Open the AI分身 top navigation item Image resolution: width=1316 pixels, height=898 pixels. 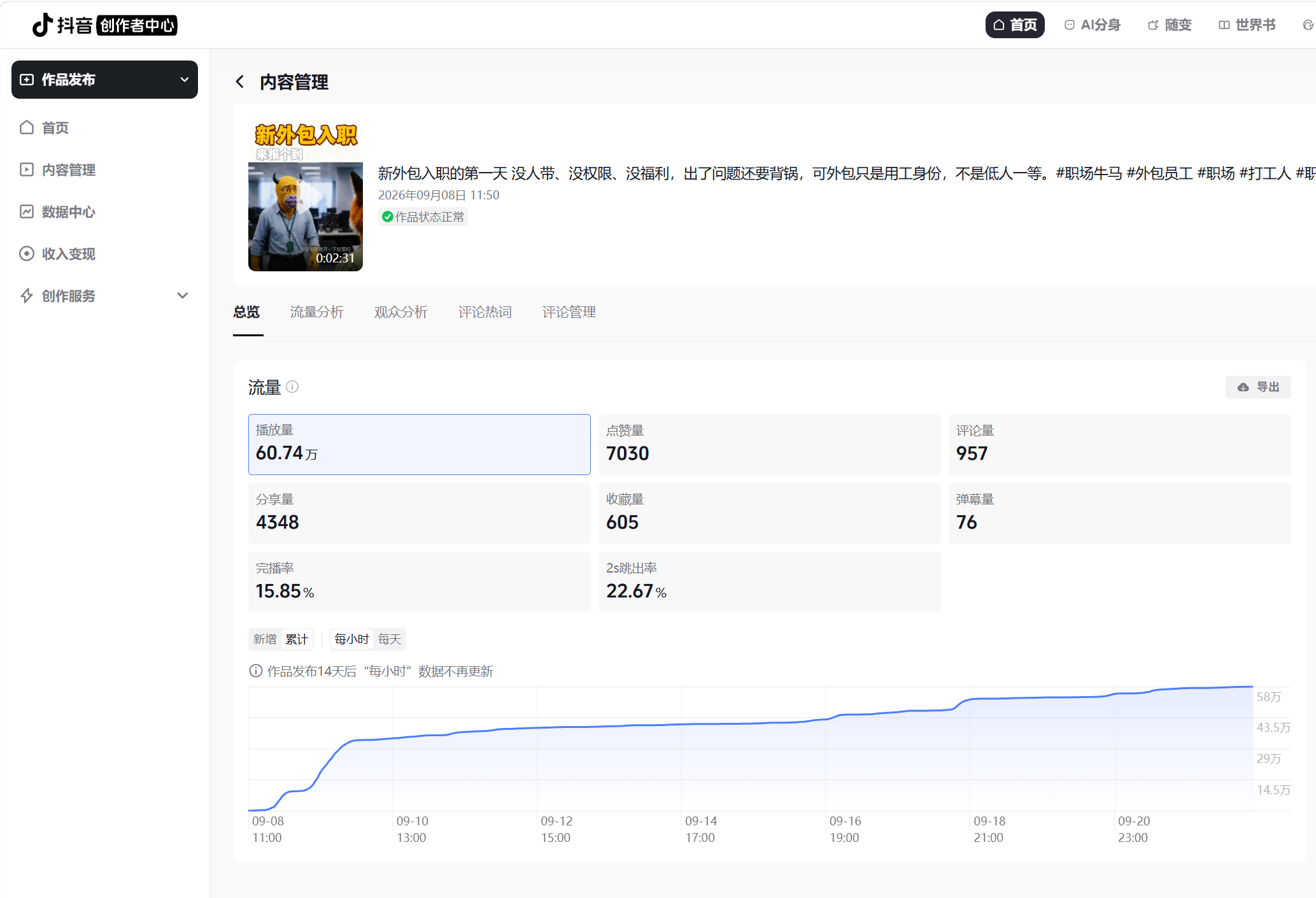tap(1093, 25)
